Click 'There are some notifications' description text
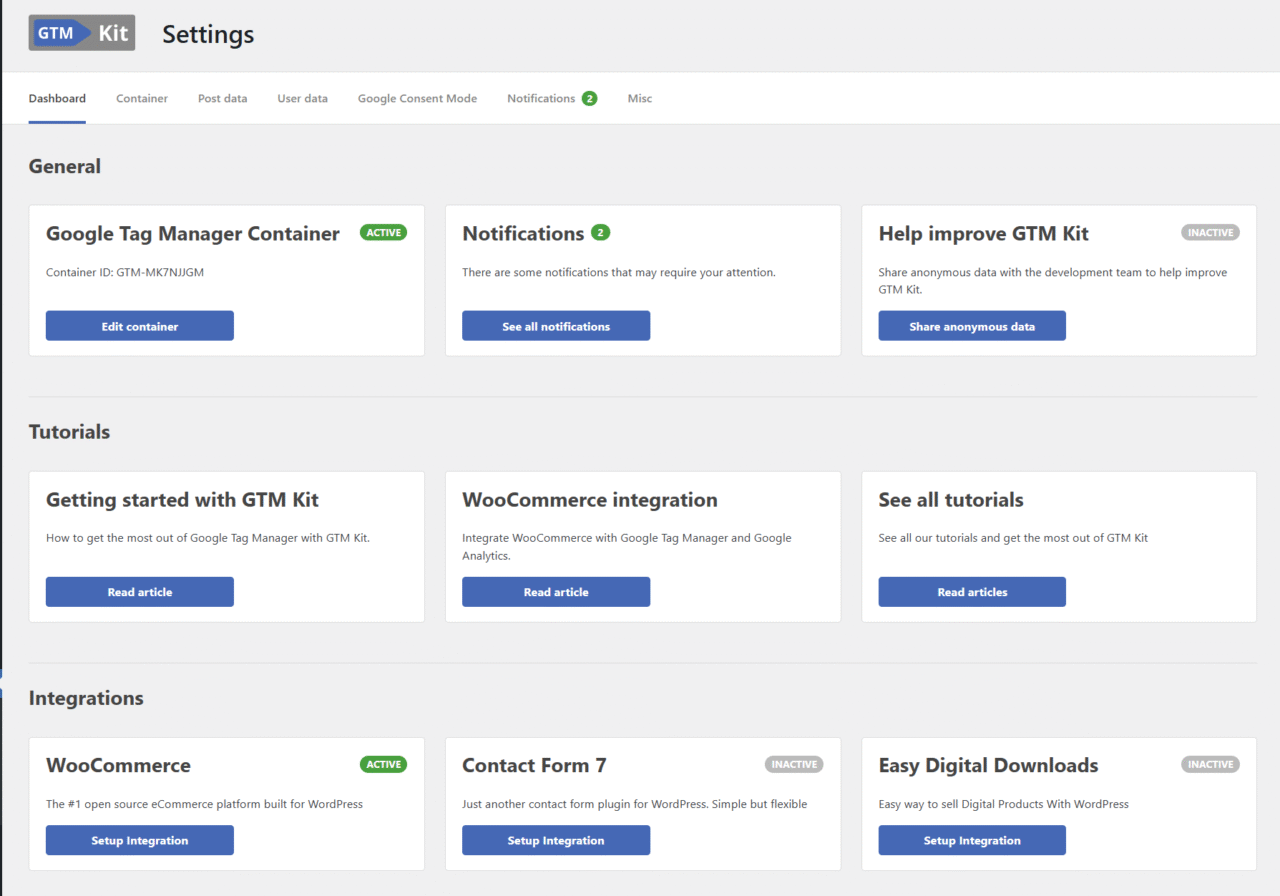The height and width of the screenshot is (896, 1280). point(619,272)
